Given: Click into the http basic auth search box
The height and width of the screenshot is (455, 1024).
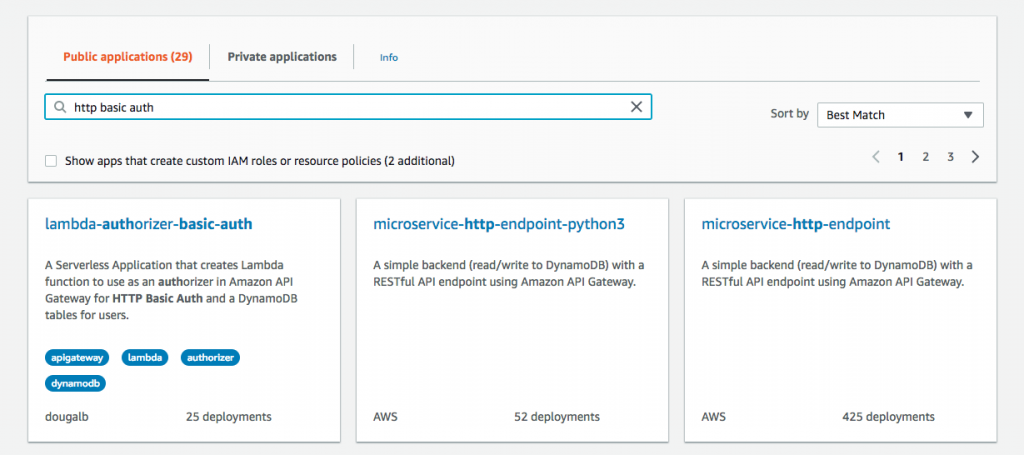Looking at the screenshot, I should point(340,108).
